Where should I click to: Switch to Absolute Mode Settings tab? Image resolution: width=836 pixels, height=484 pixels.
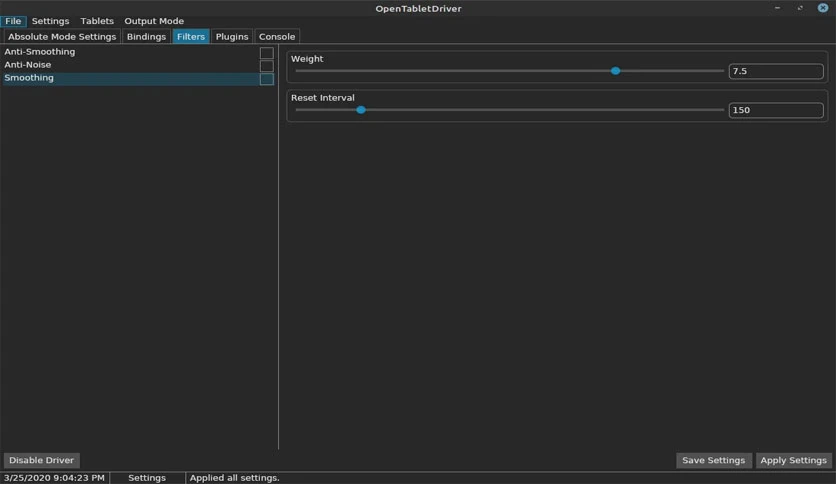[x=62, y=36]
